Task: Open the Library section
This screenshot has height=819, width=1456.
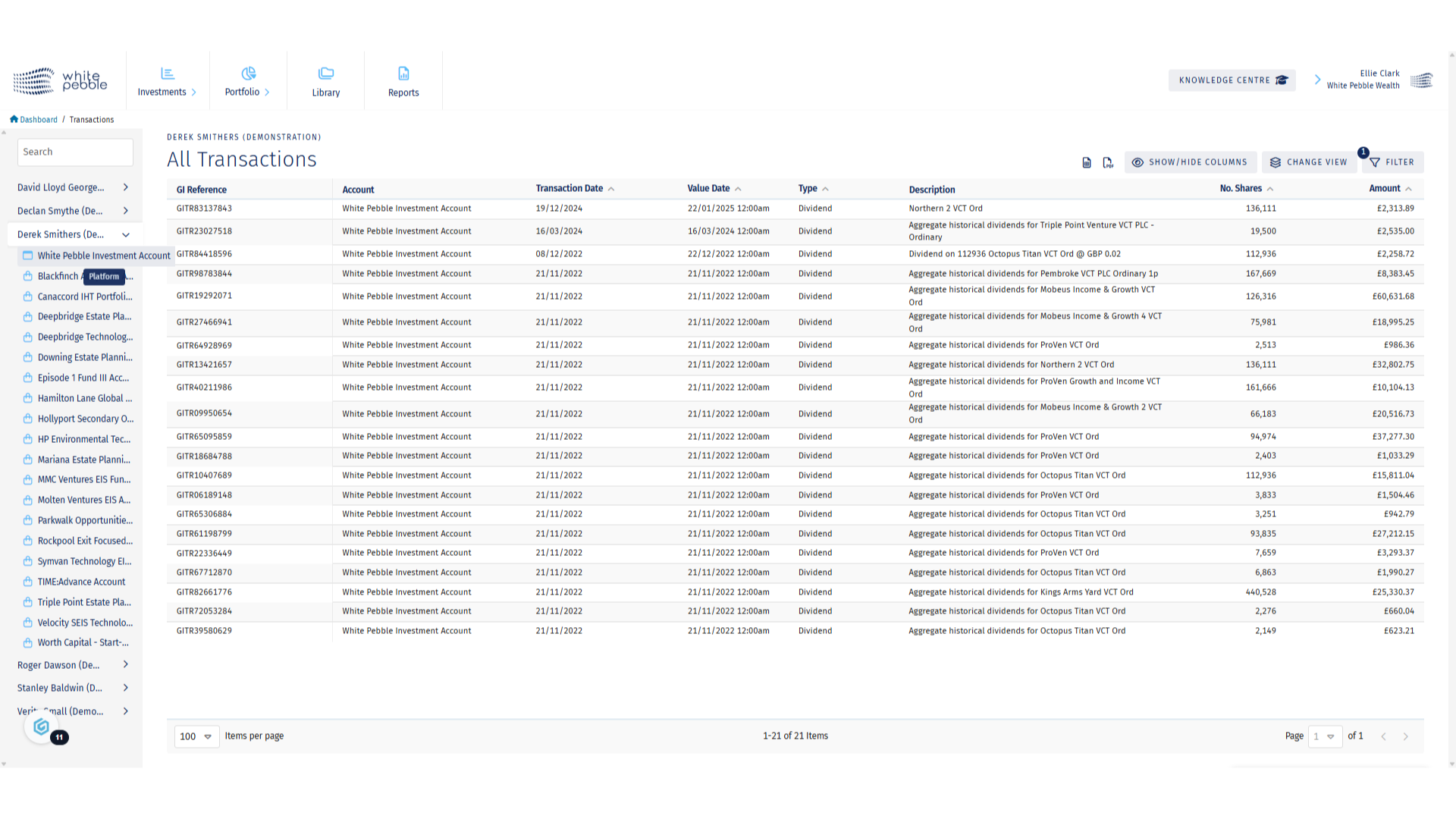Action: [x=325, y=81]
